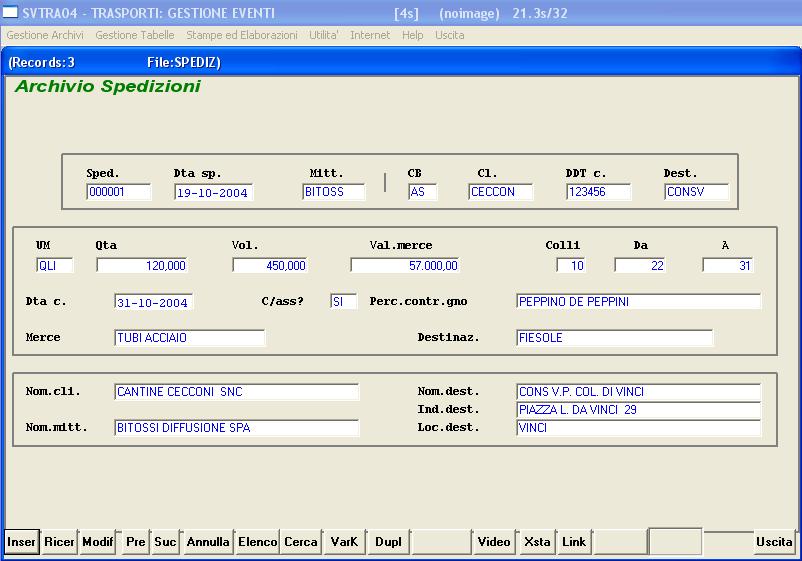
Task: Open the Gestione Tabelle menu
Action: click(135, 35)
